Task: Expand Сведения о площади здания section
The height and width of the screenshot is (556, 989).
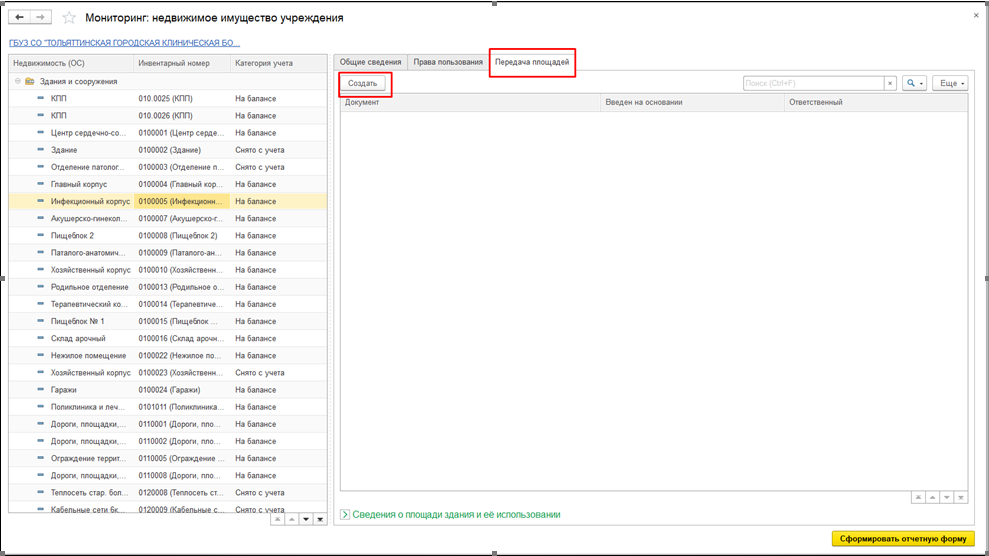Action: point(345,514)
